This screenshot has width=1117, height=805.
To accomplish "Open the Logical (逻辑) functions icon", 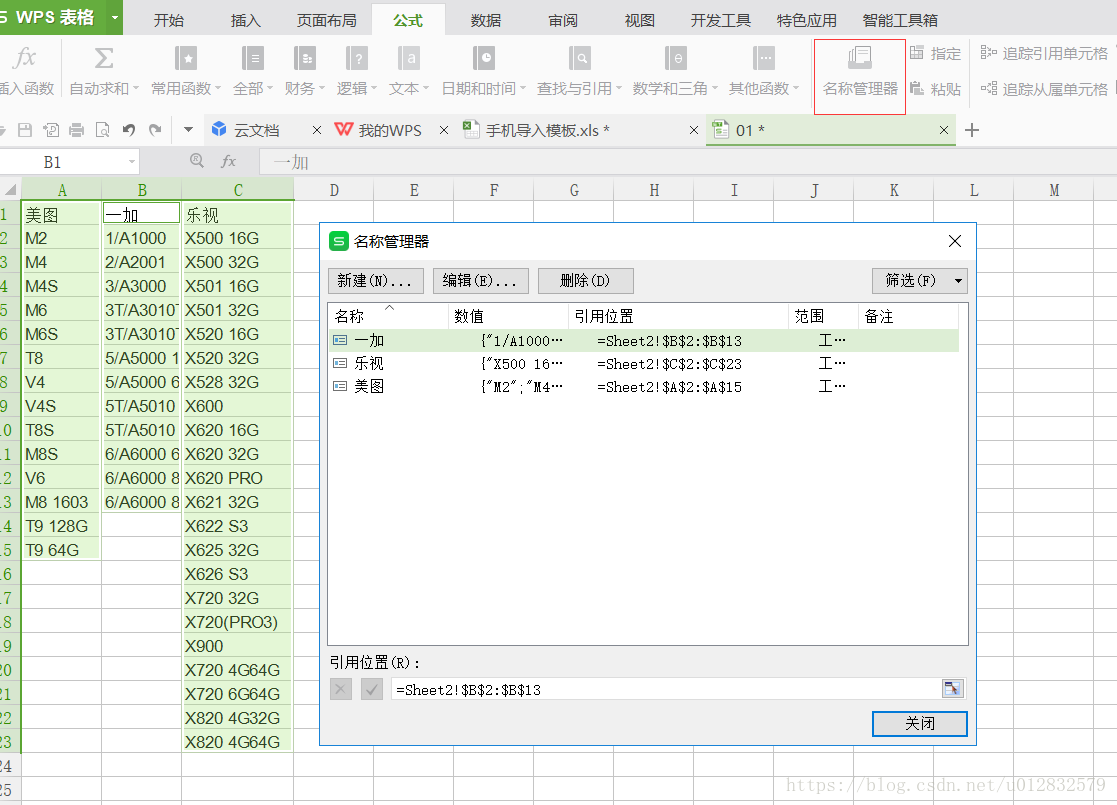I will [357, 58].
